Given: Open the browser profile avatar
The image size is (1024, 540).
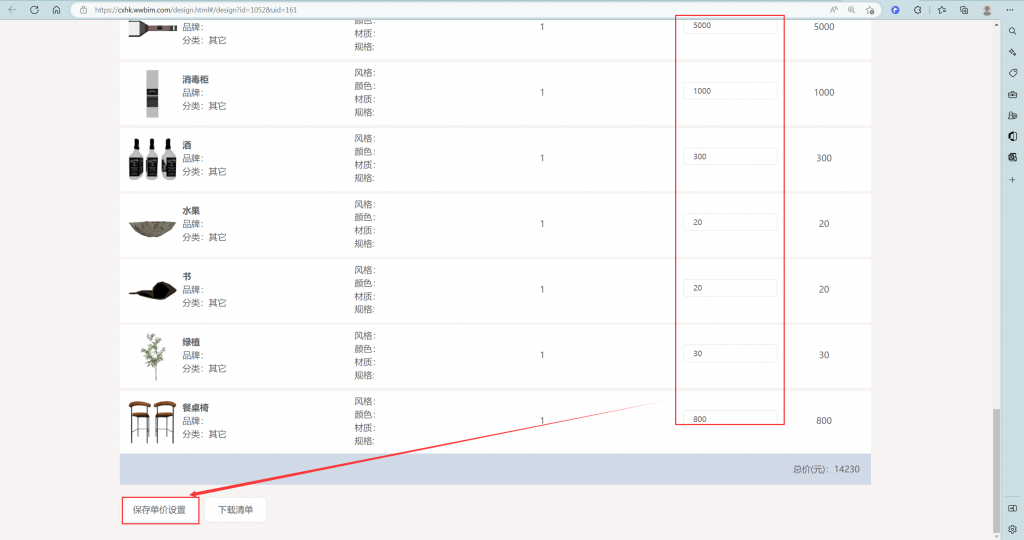Looking at the screenshot, I should (987, 10).
